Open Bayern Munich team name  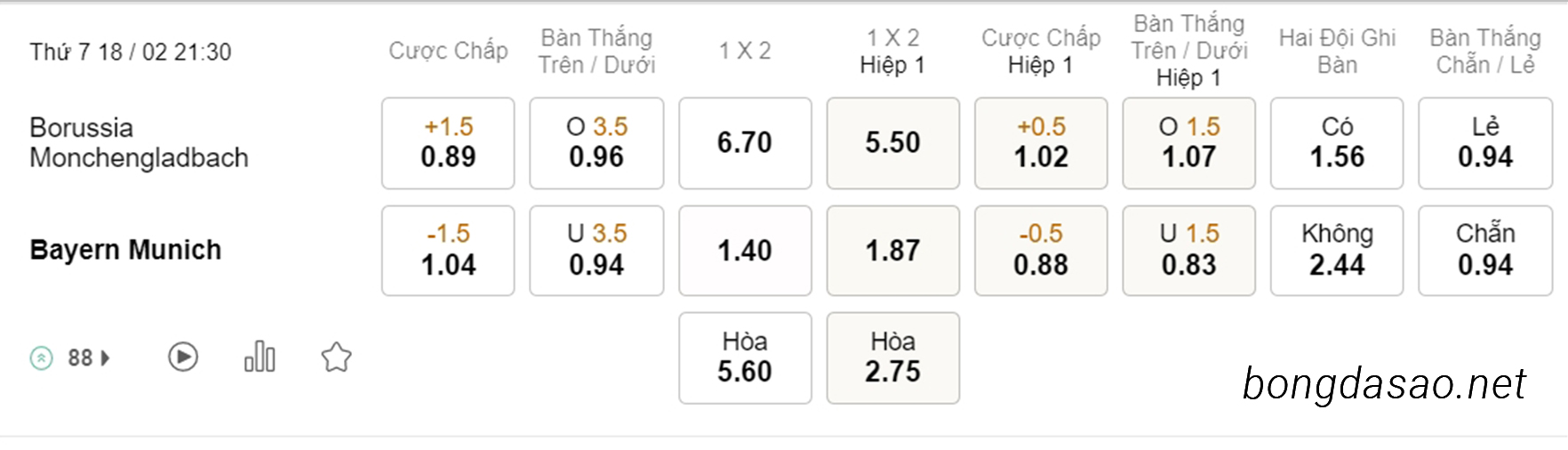(125, 250)
